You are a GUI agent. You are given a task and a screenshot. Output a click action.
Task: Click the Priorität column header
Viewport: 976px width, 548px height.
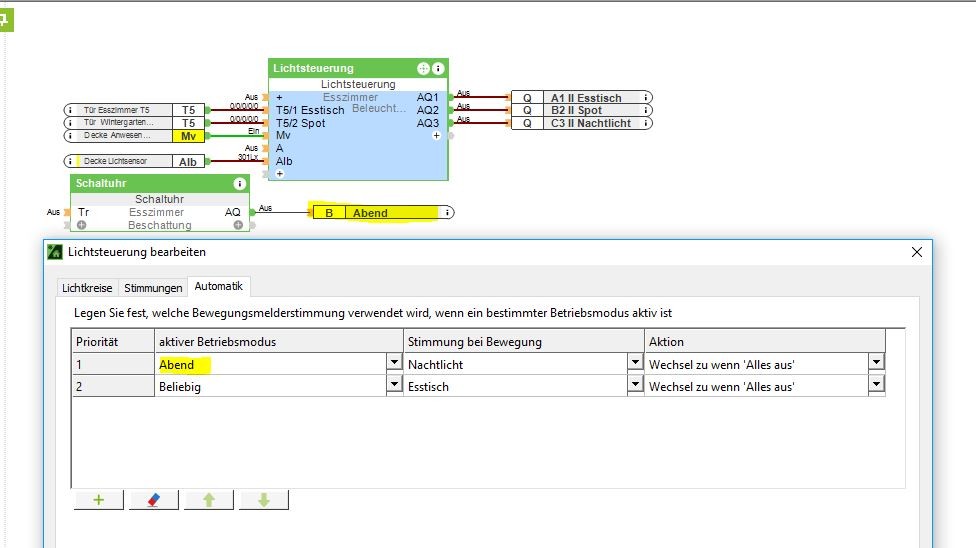point(113,342)
